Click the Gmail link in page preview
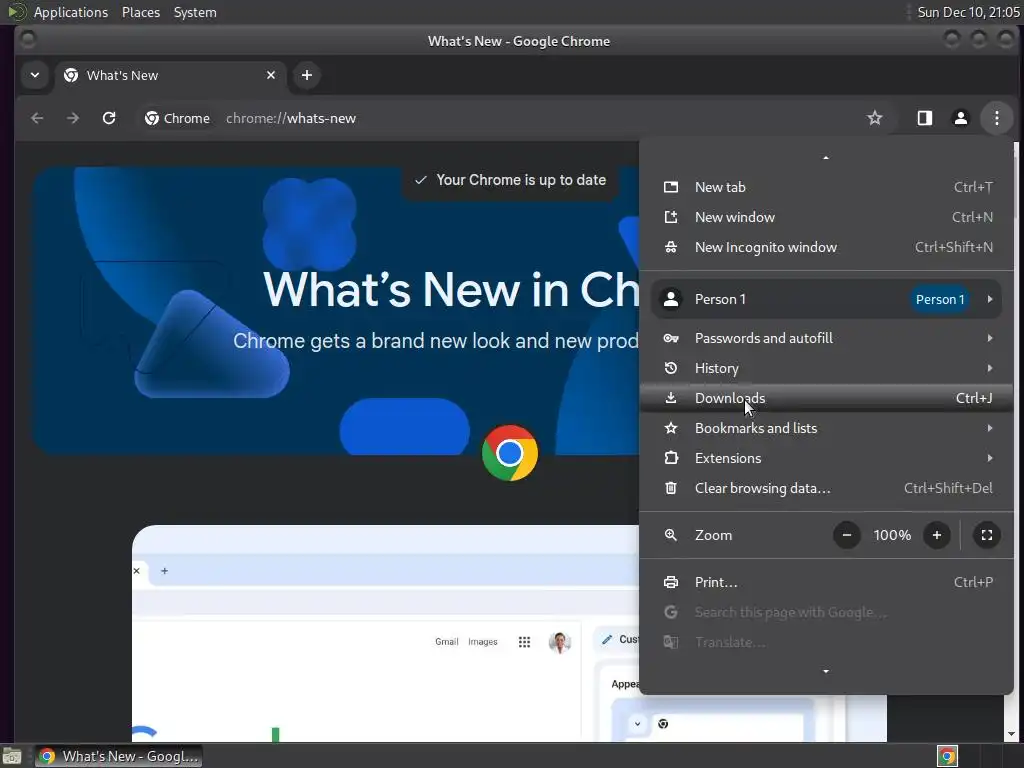 click(447, 642)
